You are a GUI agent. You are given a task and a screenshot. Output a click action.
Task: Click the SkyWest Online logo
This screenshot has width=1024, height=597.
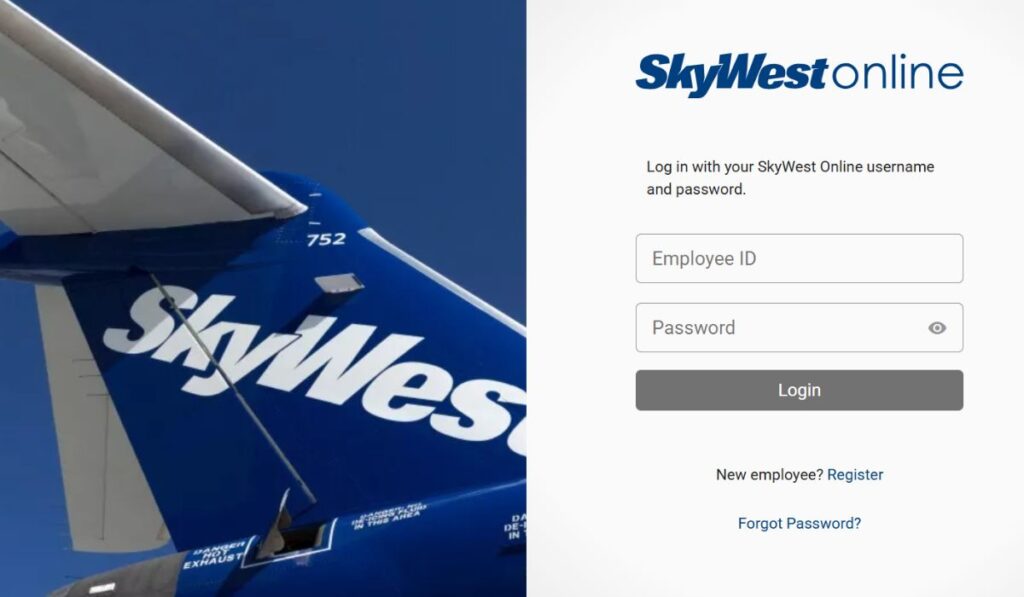coord(799,75)
